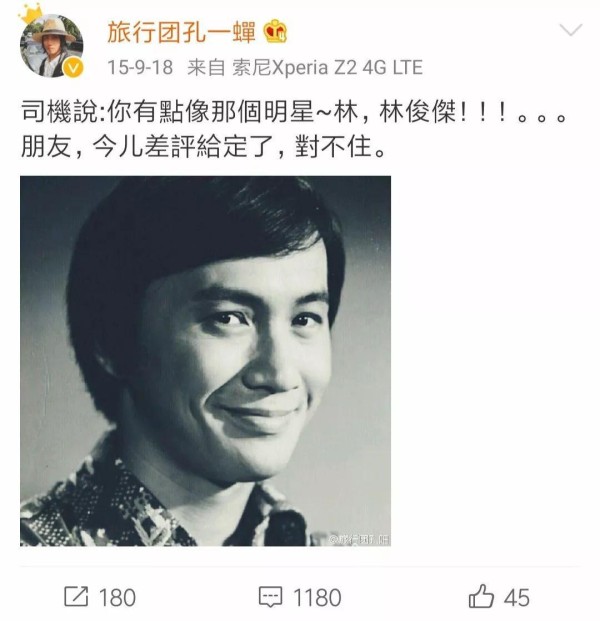View the 1180 comments count
The height and width of the screenshot is (621, 600).
[x=317, y=597]
